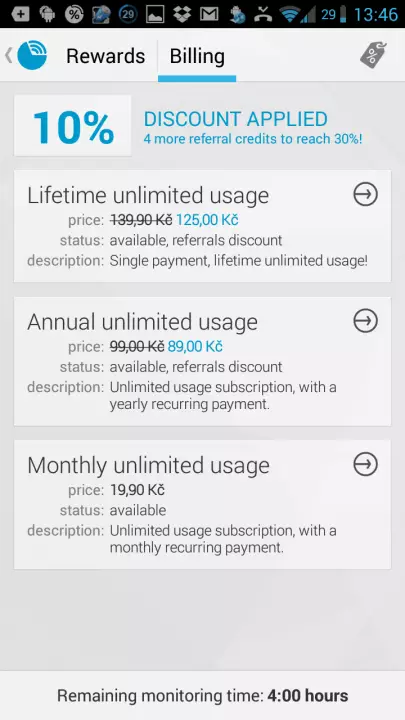Select the Billing tab
This screenshot has width=405, height=720.
[x=197, y=56]
